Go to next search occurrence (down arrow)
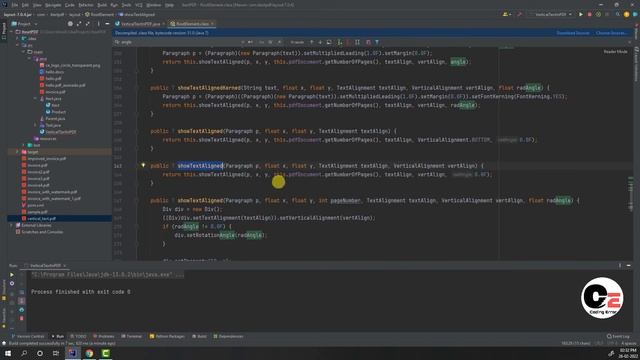Screen dimensions: 640x360 (320, 42)
